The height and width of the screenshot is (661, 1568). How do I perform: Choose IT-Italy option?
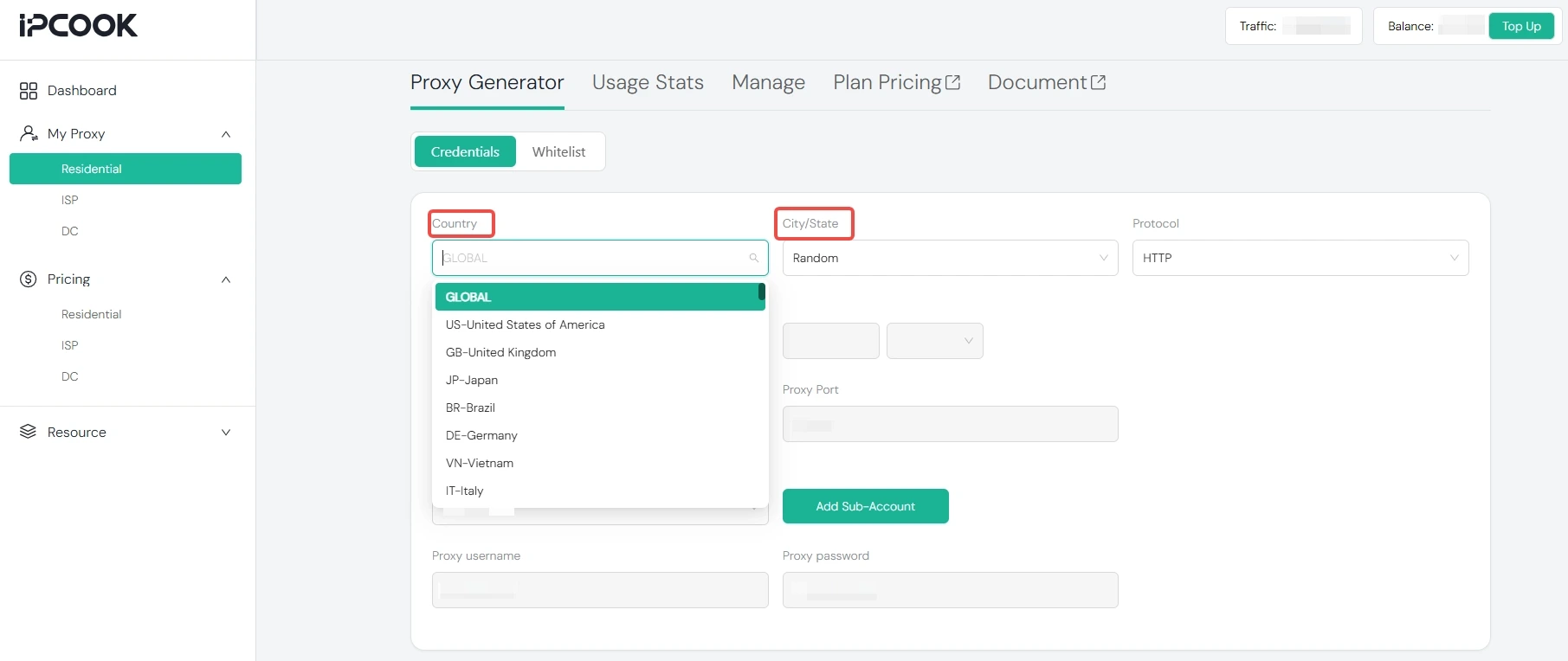point(600,491)
